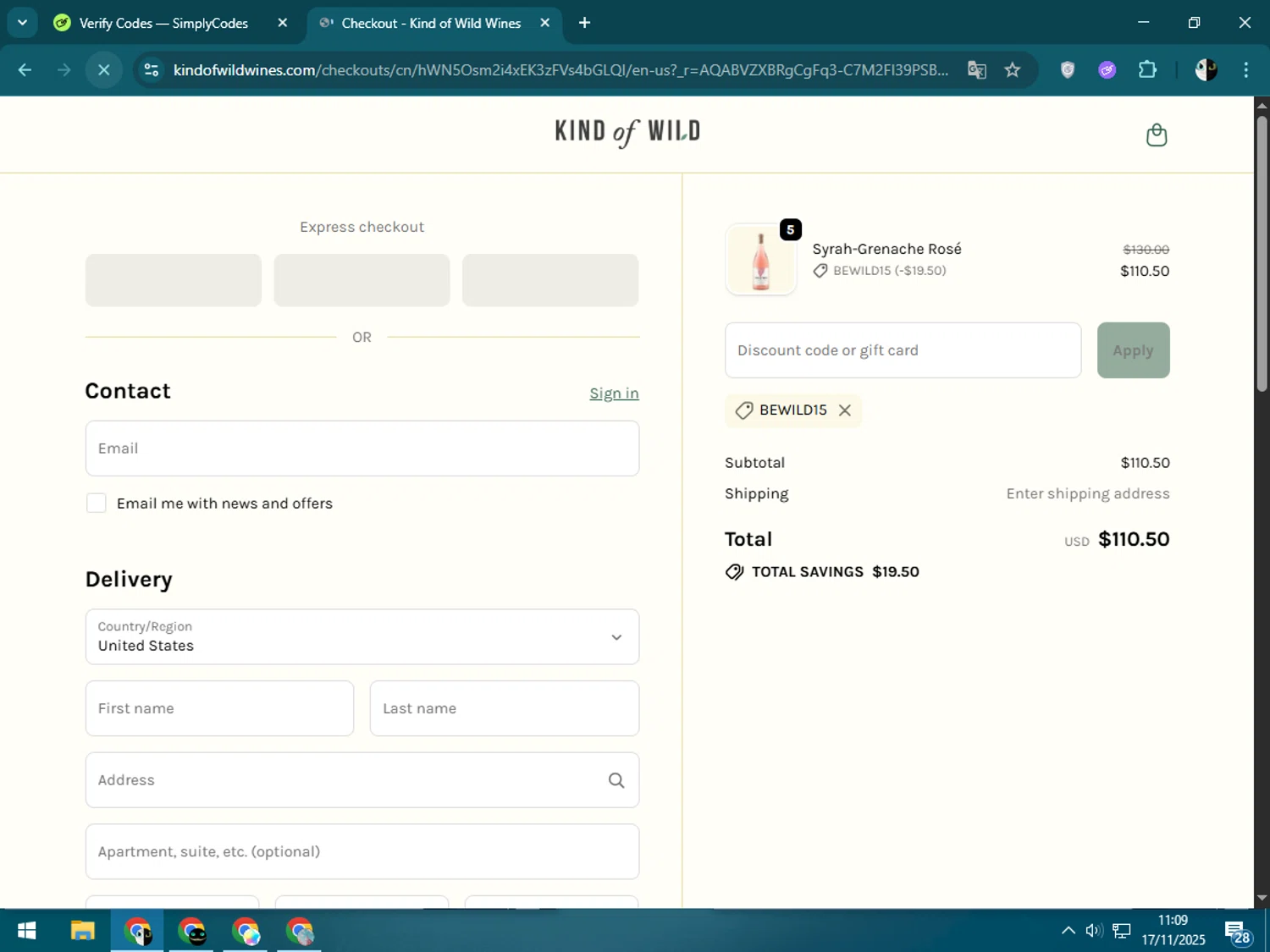Screen dimensions: 1270x952
Task: Click the Apartment, suite, etc. field
Action: pyautogui.click(x=362, y=851)
